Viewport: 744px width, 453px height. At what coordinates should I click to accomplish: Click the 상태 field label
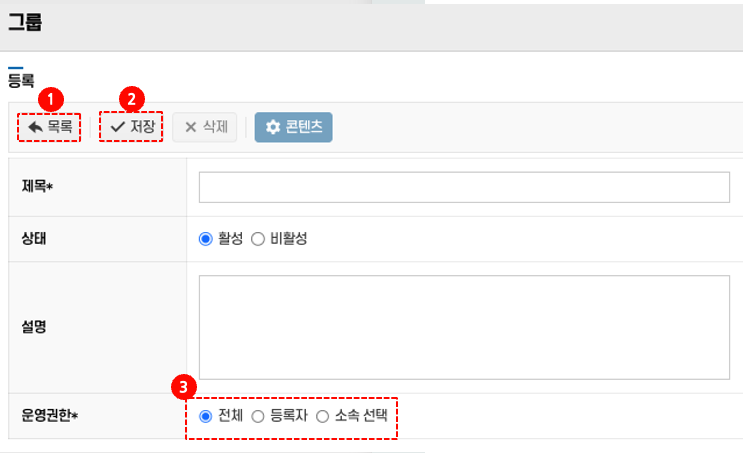(34, 239)
